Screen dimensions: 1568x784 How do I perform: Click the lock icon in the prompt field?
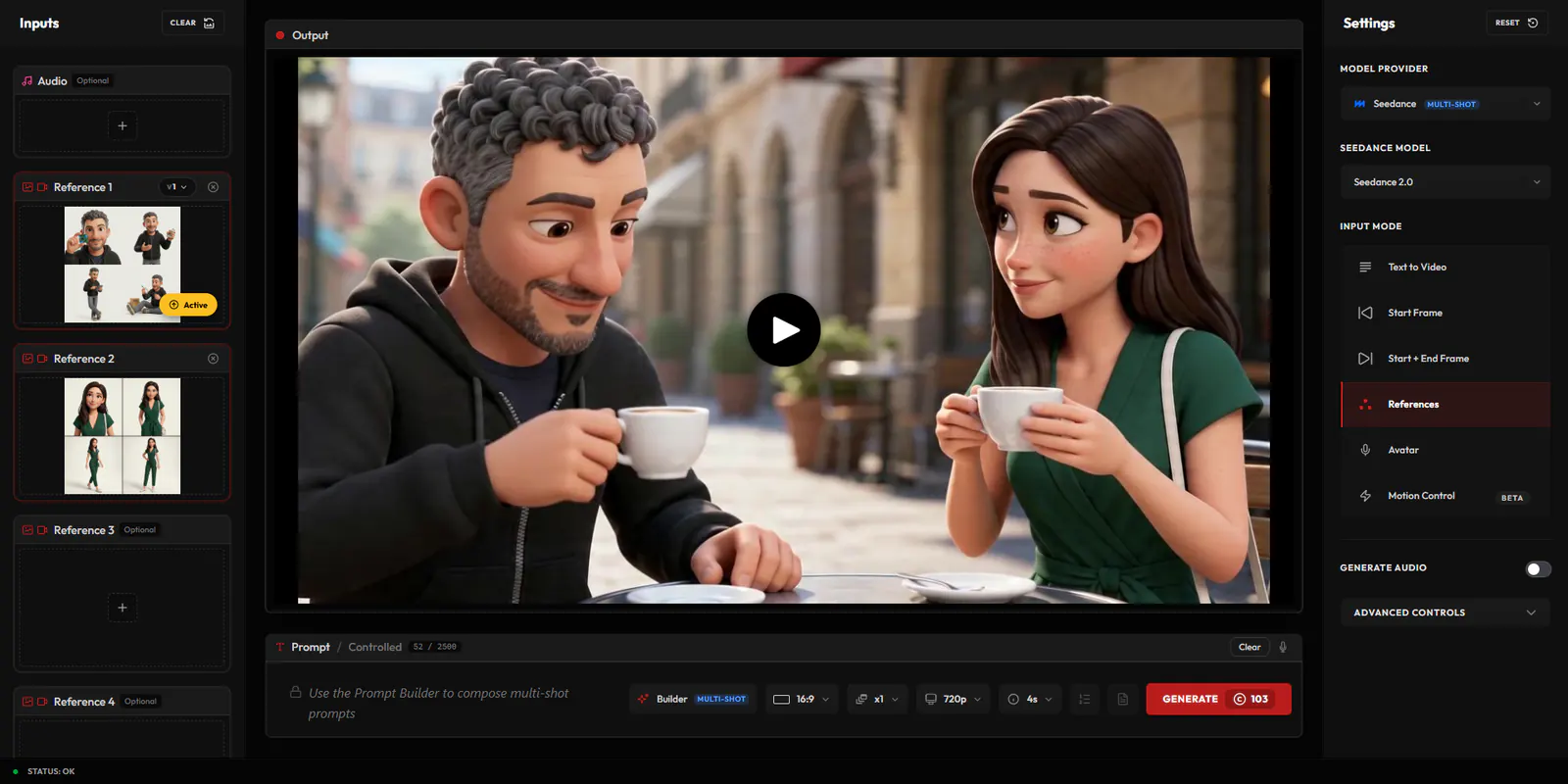295,692
